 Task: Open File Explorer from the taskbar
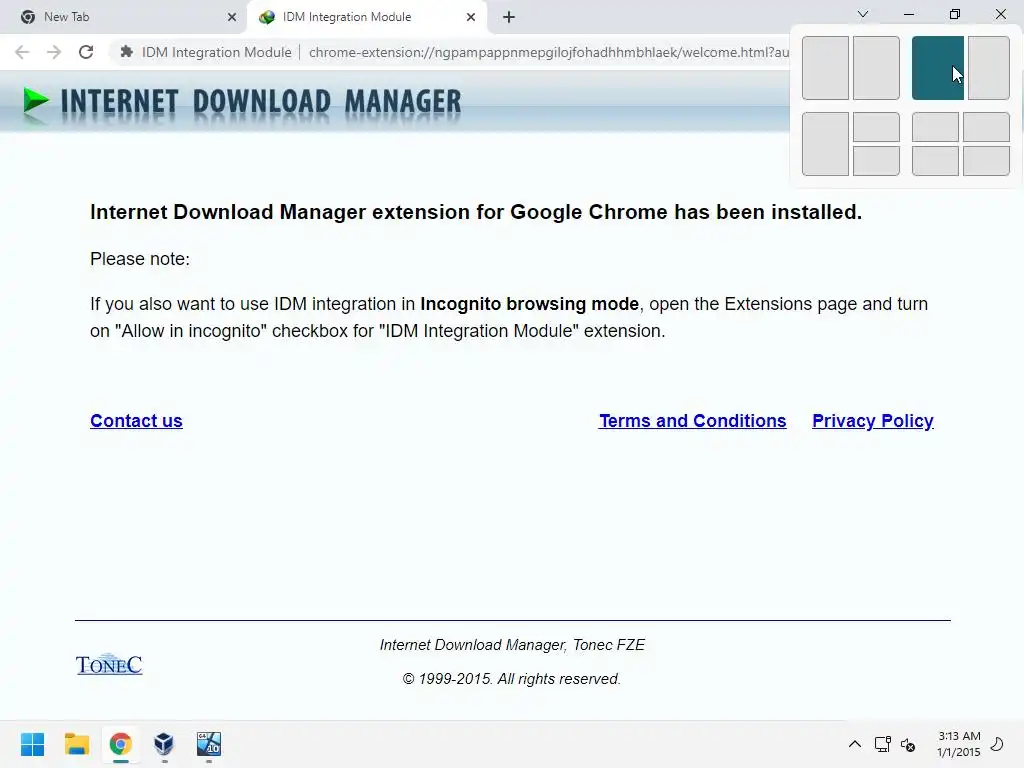pos(76,744)
